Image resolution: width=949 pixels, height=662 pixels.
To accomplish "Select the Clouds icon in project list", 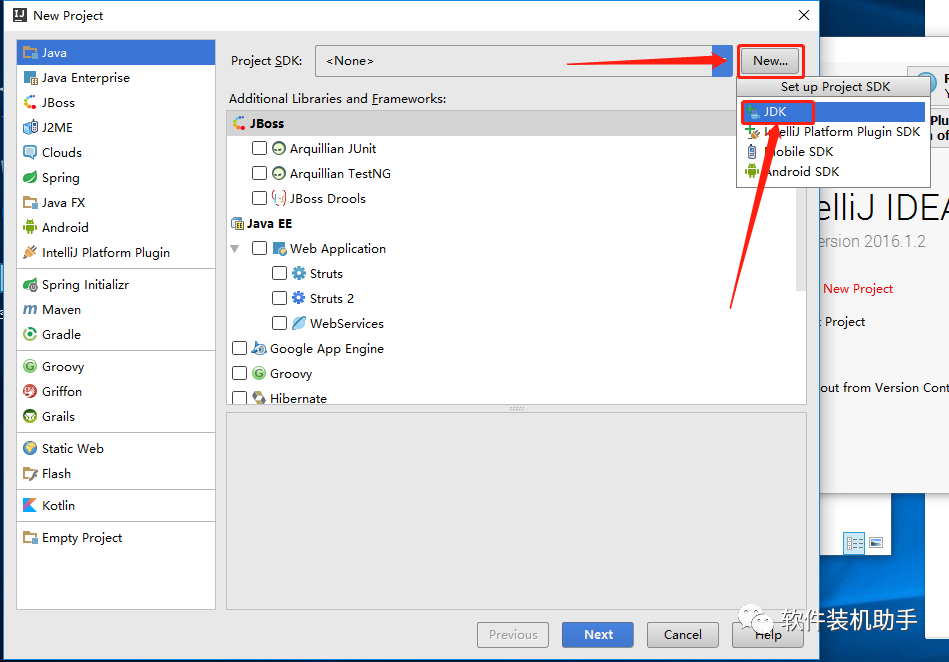I will point(30,152).
